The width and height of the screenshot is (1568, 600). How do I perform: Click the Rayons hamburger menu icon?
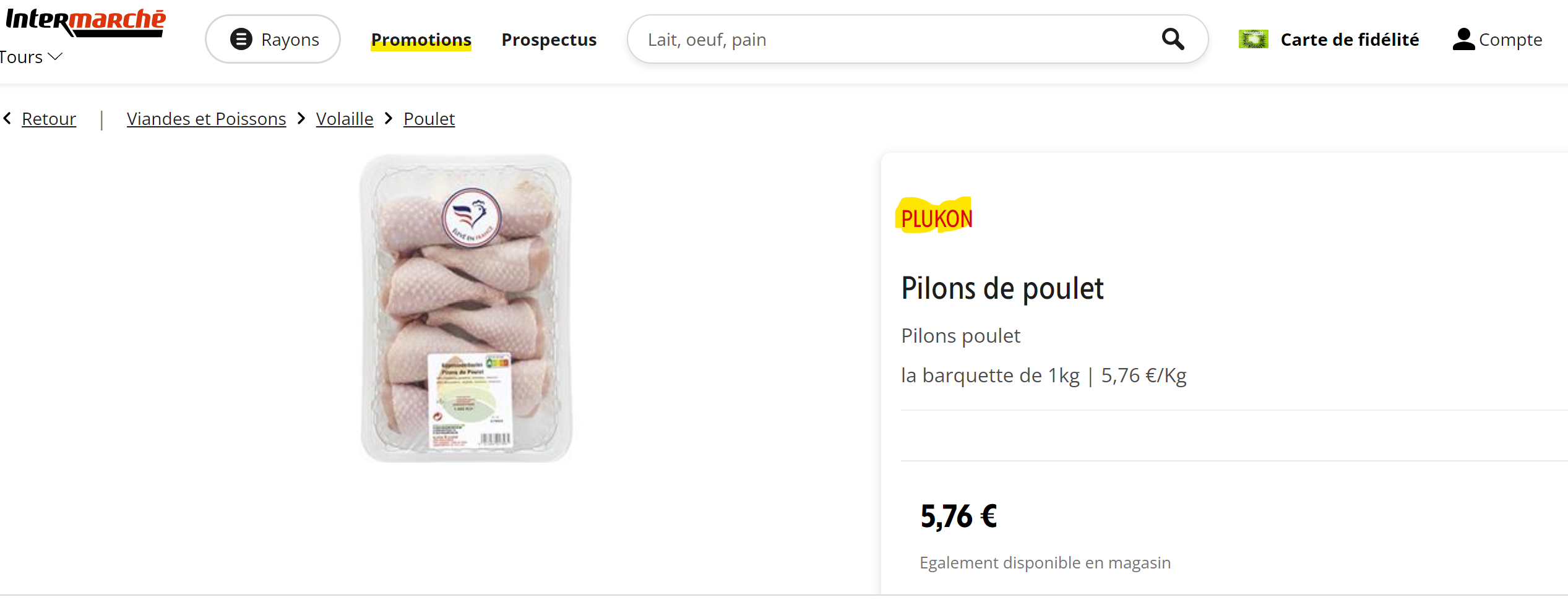pyautogui.click(x=241, y=39)
